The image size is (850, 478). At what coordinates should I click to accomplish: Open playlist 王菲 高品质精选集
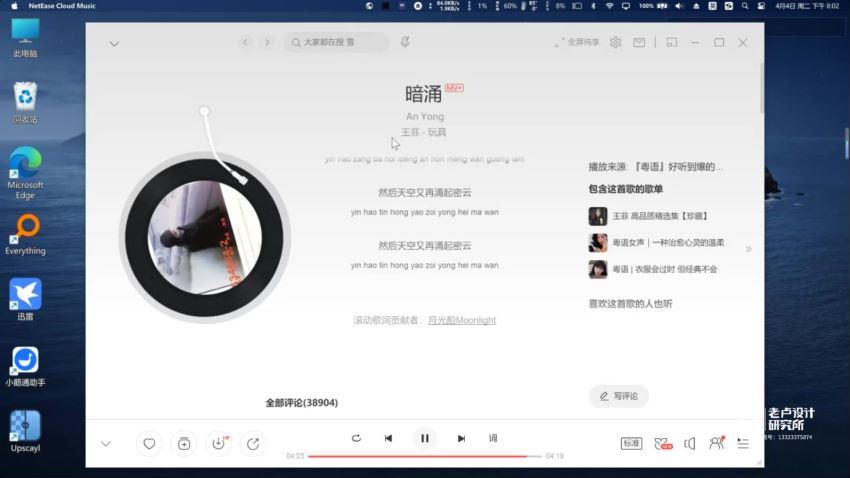click(648, 216)
